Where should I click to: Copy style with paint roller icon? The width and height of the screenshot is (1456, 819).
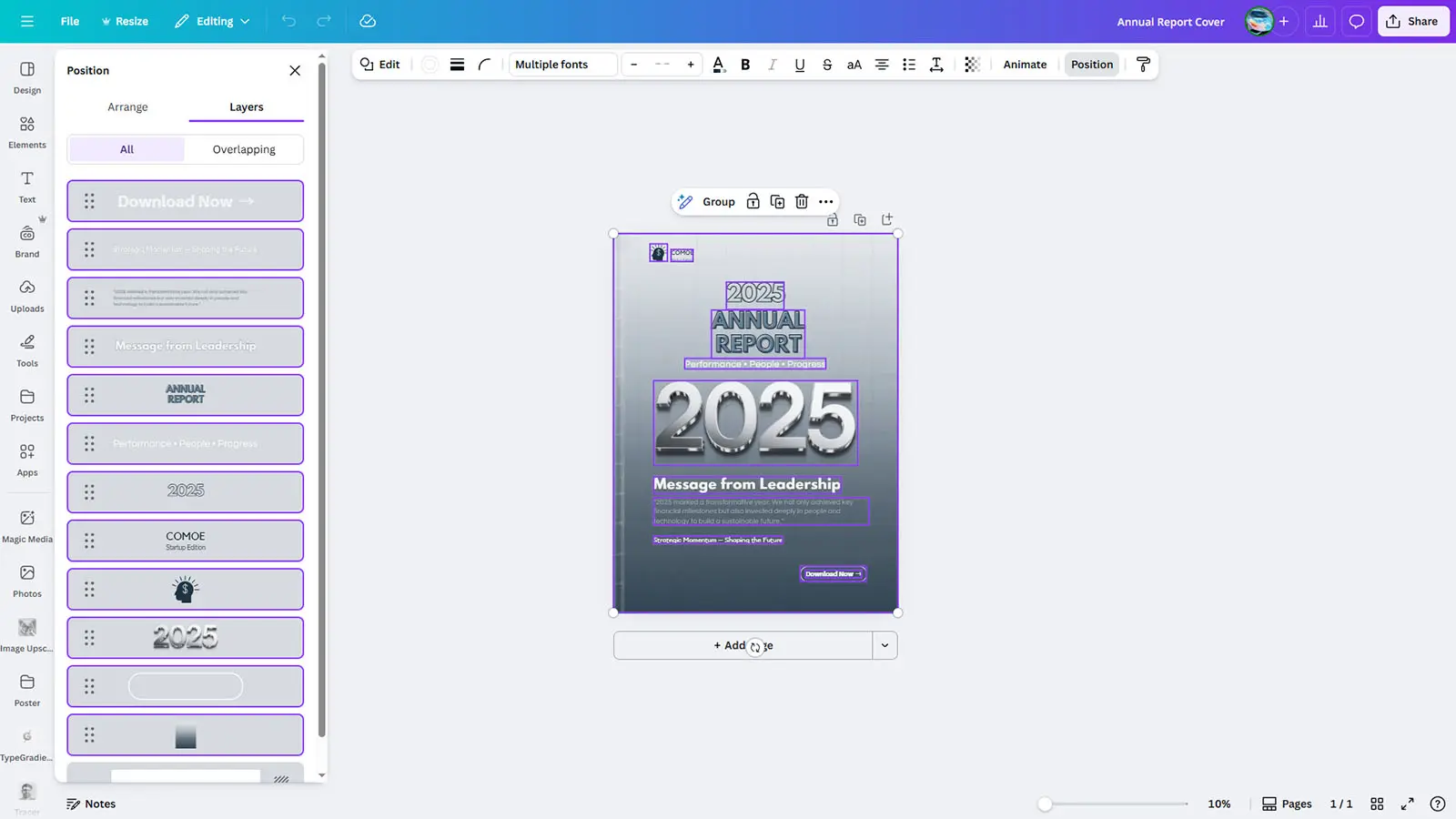pos(1143,65)
